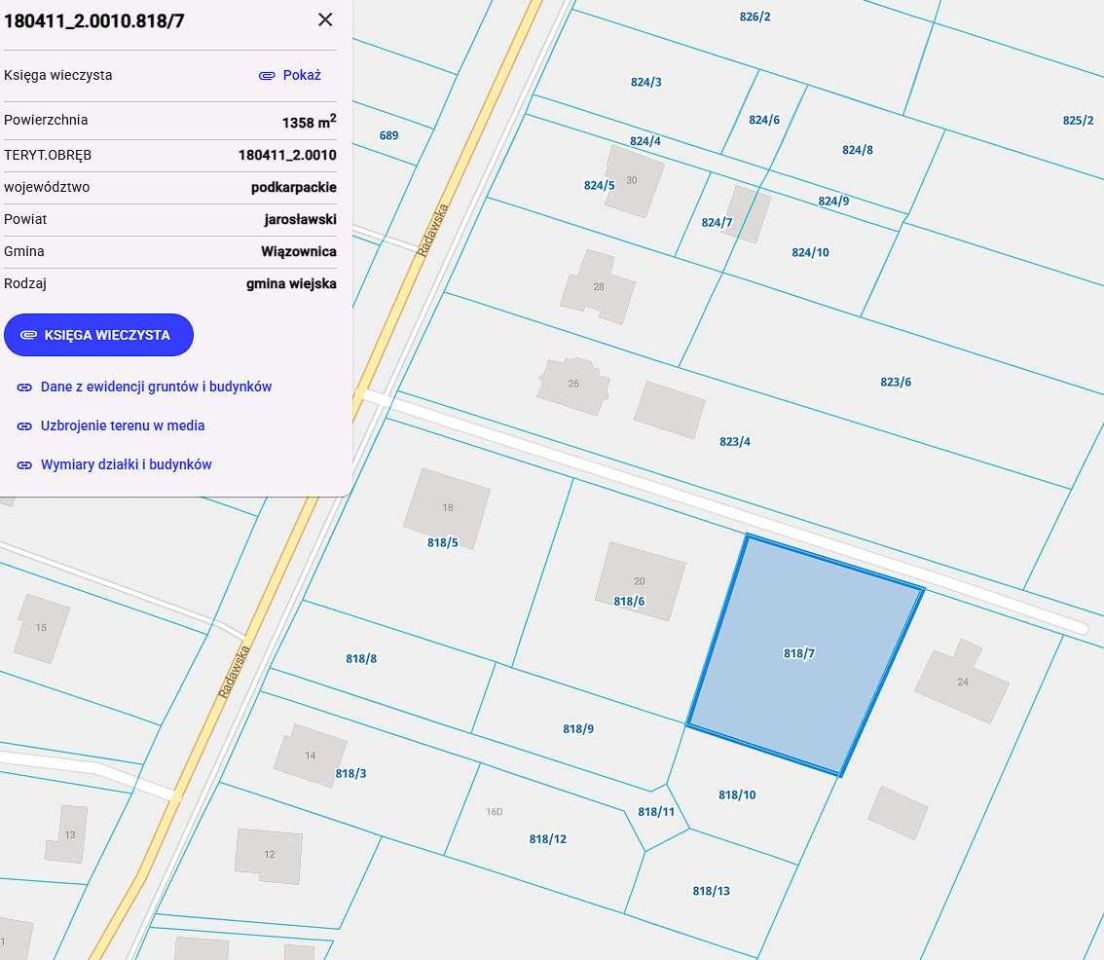Click link icon beside Dane z ewidencji gruntów
The width and height of the screenshot is (1104, 960).
click(25, 387)
